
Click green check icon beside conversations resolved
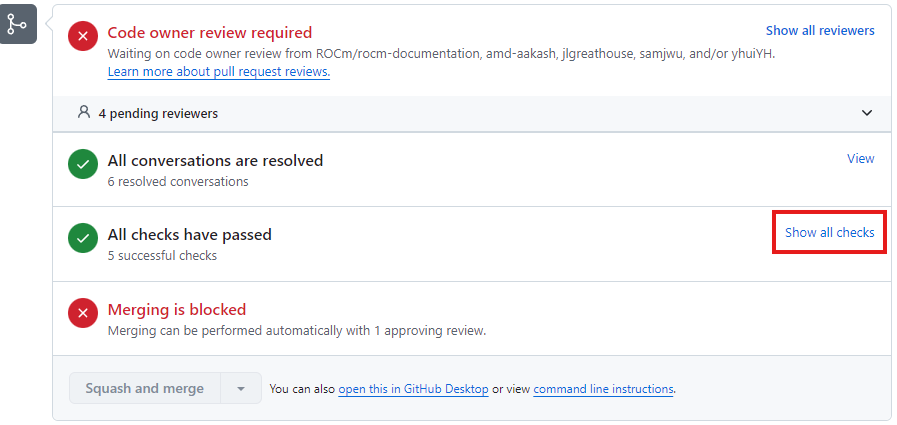coord(83,165)
